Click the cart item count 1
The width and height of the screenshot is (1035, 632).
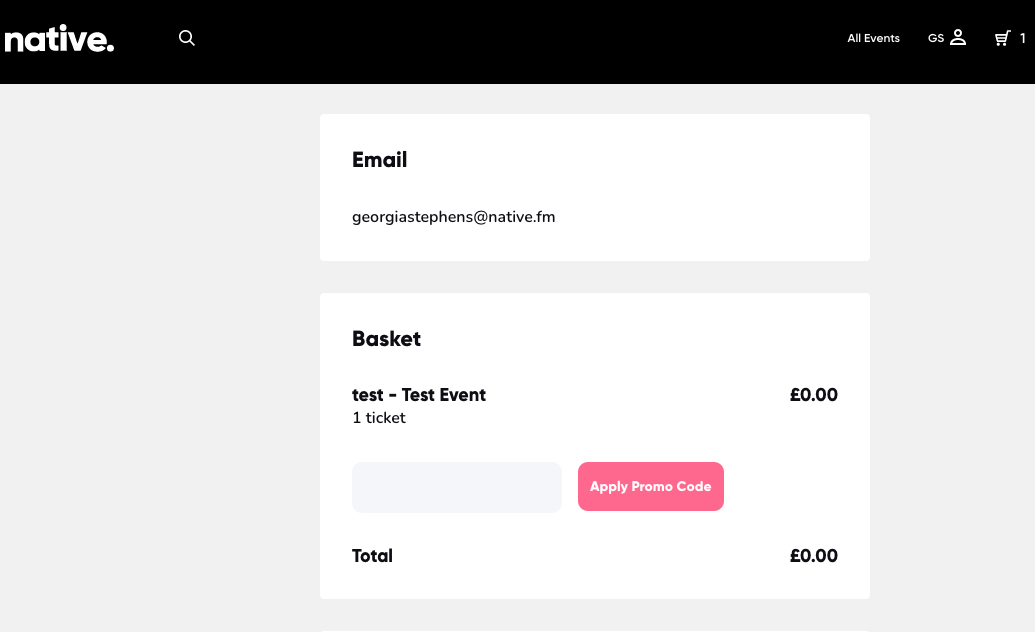pos(1022,38)
